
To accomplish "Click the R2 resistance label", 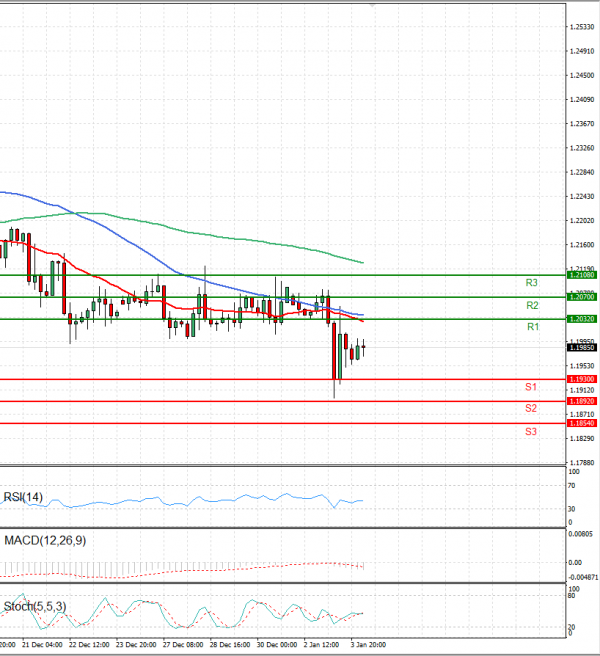I will (532, 305).
